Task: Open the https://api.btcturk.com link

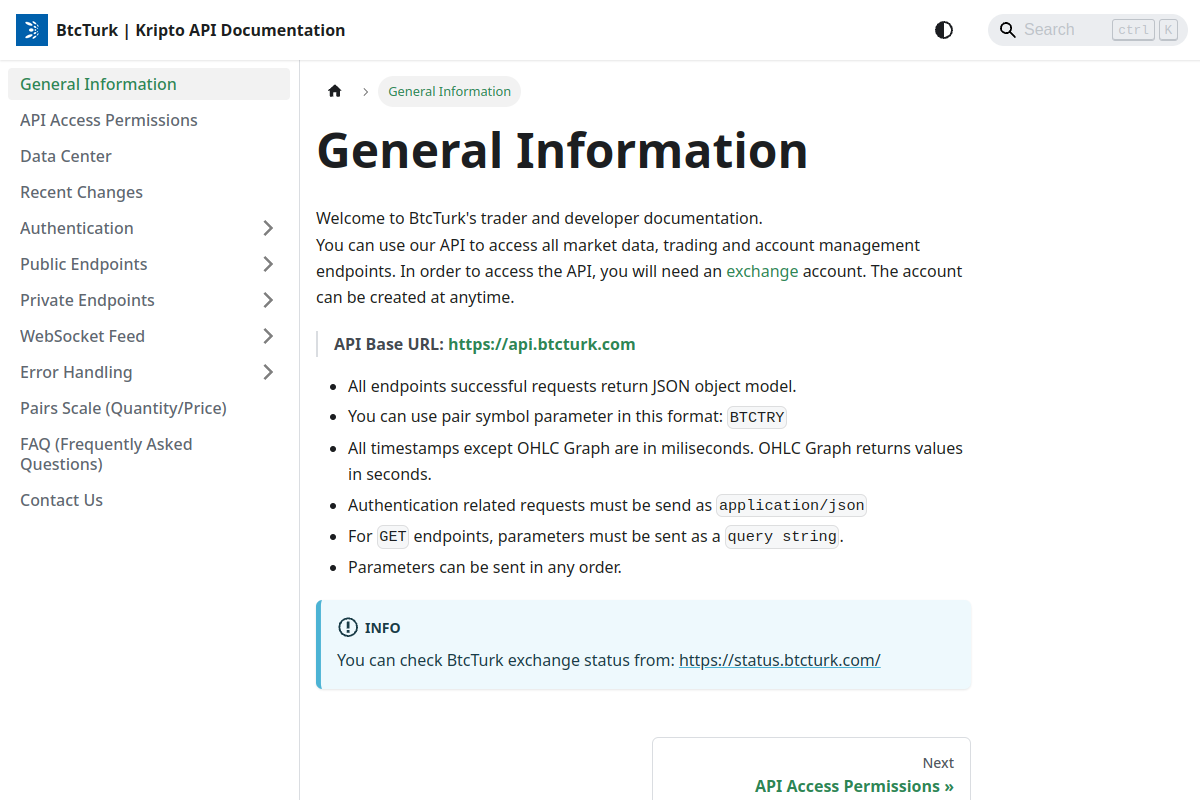Action: tap(542, 344)
